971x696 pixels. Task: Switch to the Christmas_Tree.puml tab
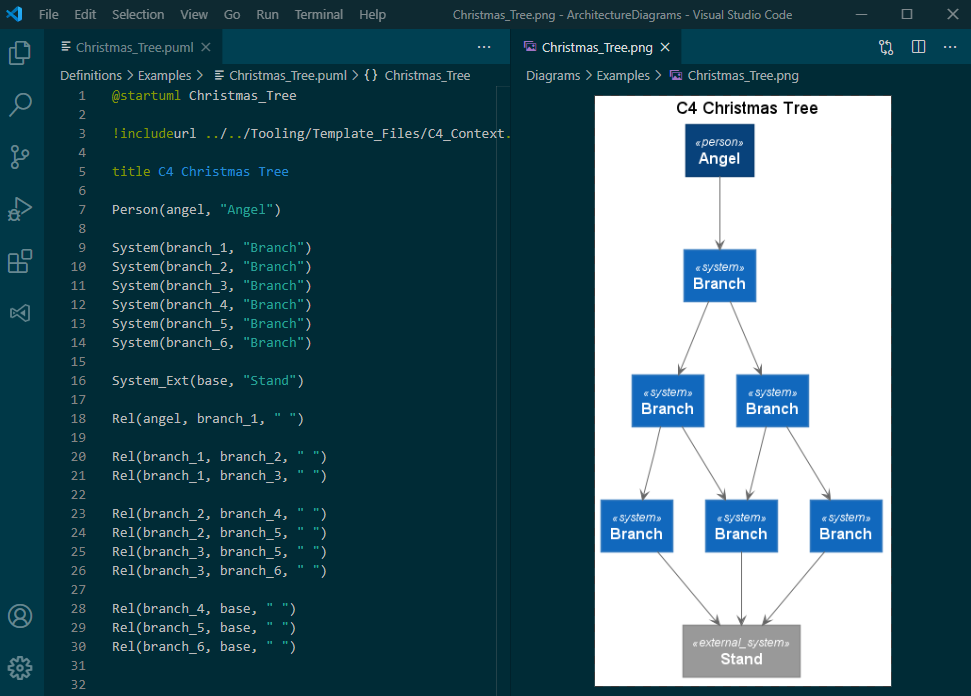pos(135,47)
